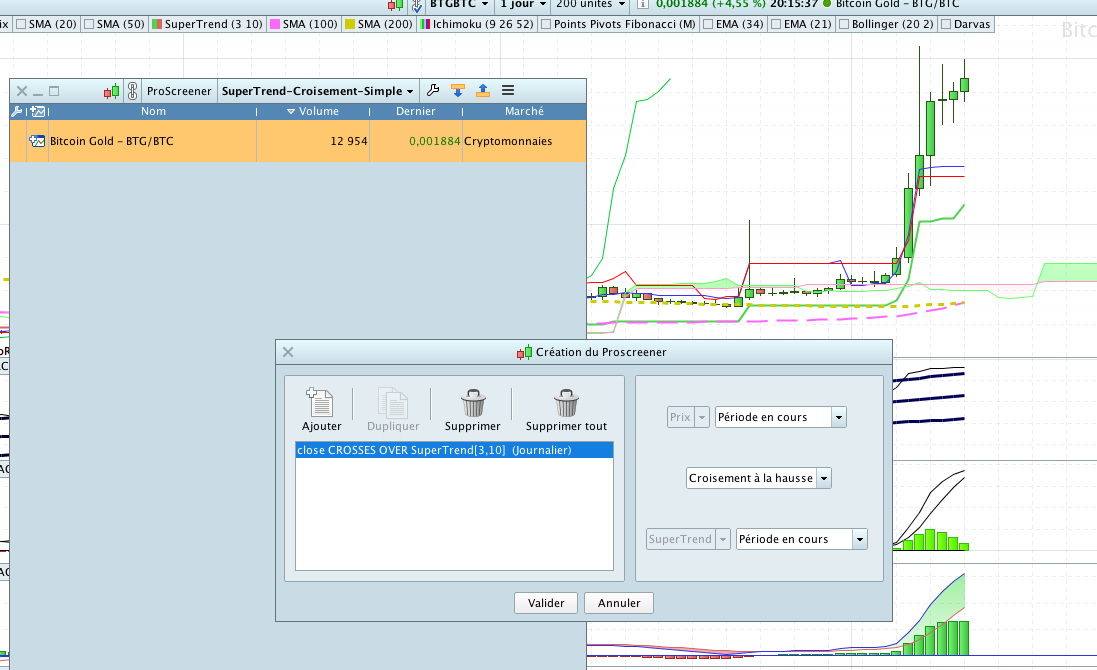Click the Supprimer trash icon
This screenshot has width=1097, height=670.
(472, 404)
